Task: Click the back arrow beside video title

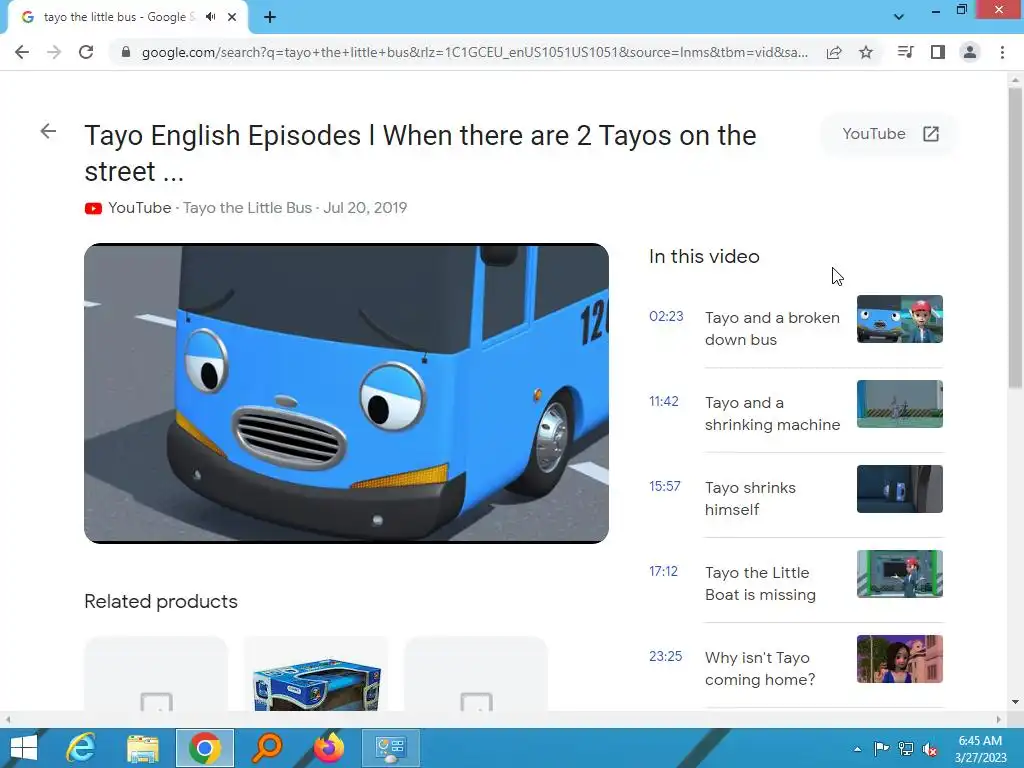Action: tap(48, 131)
